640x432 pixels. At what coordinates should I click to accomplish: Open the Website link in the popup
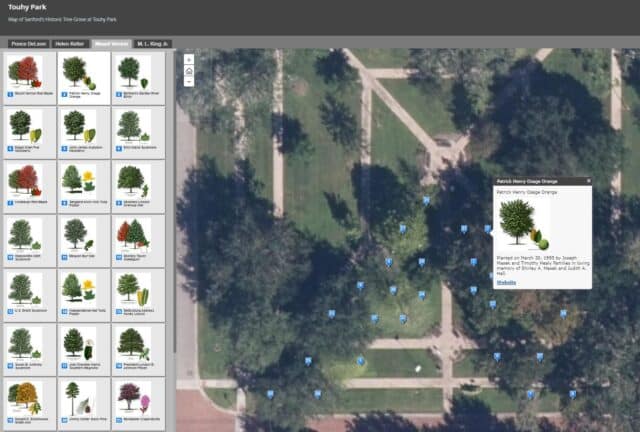(x=507, y=282)
